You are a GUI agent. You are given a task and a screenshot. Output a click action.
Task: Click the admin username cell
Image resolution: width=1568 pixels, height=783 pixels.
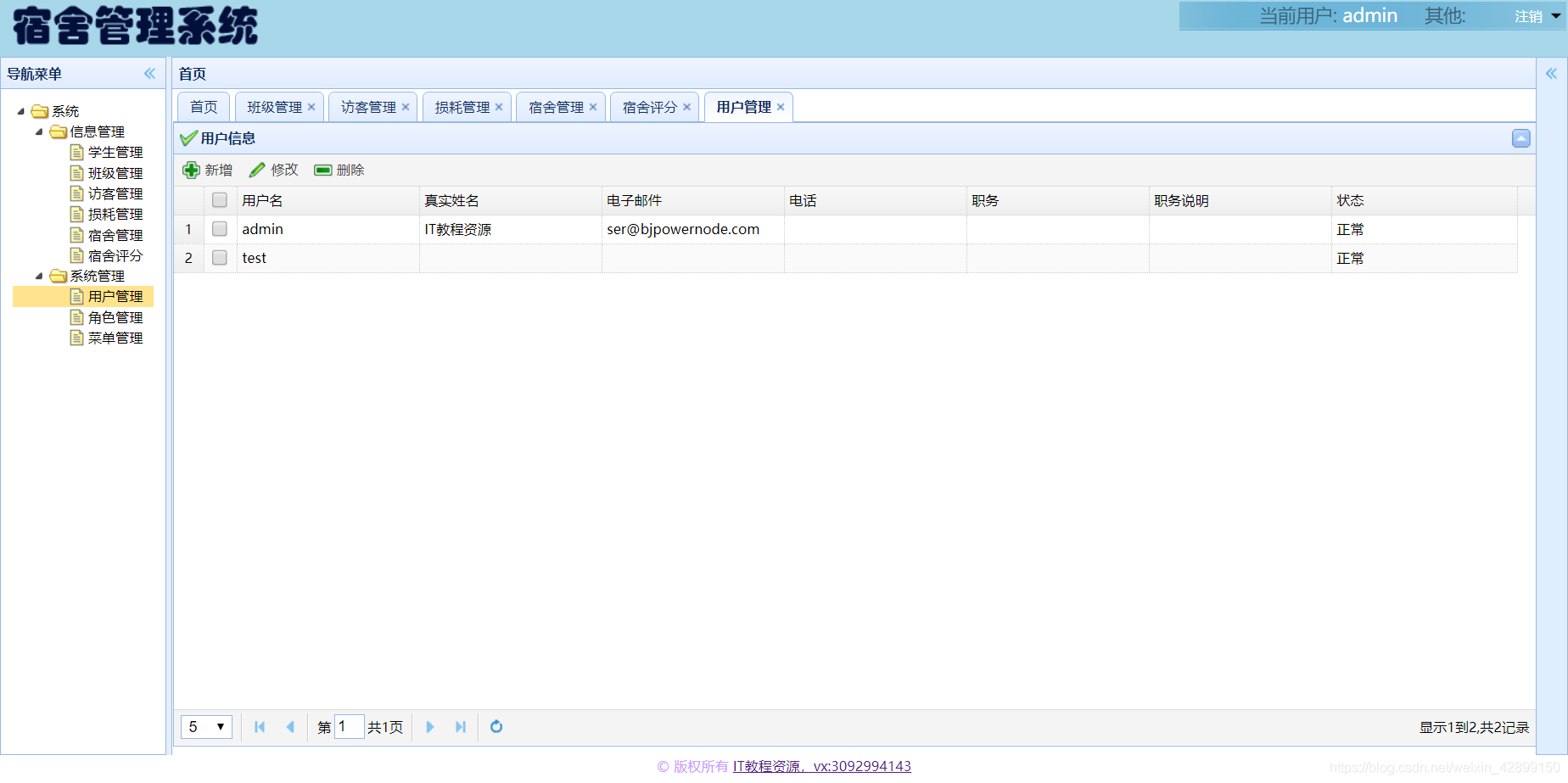(x=328, y=229)
